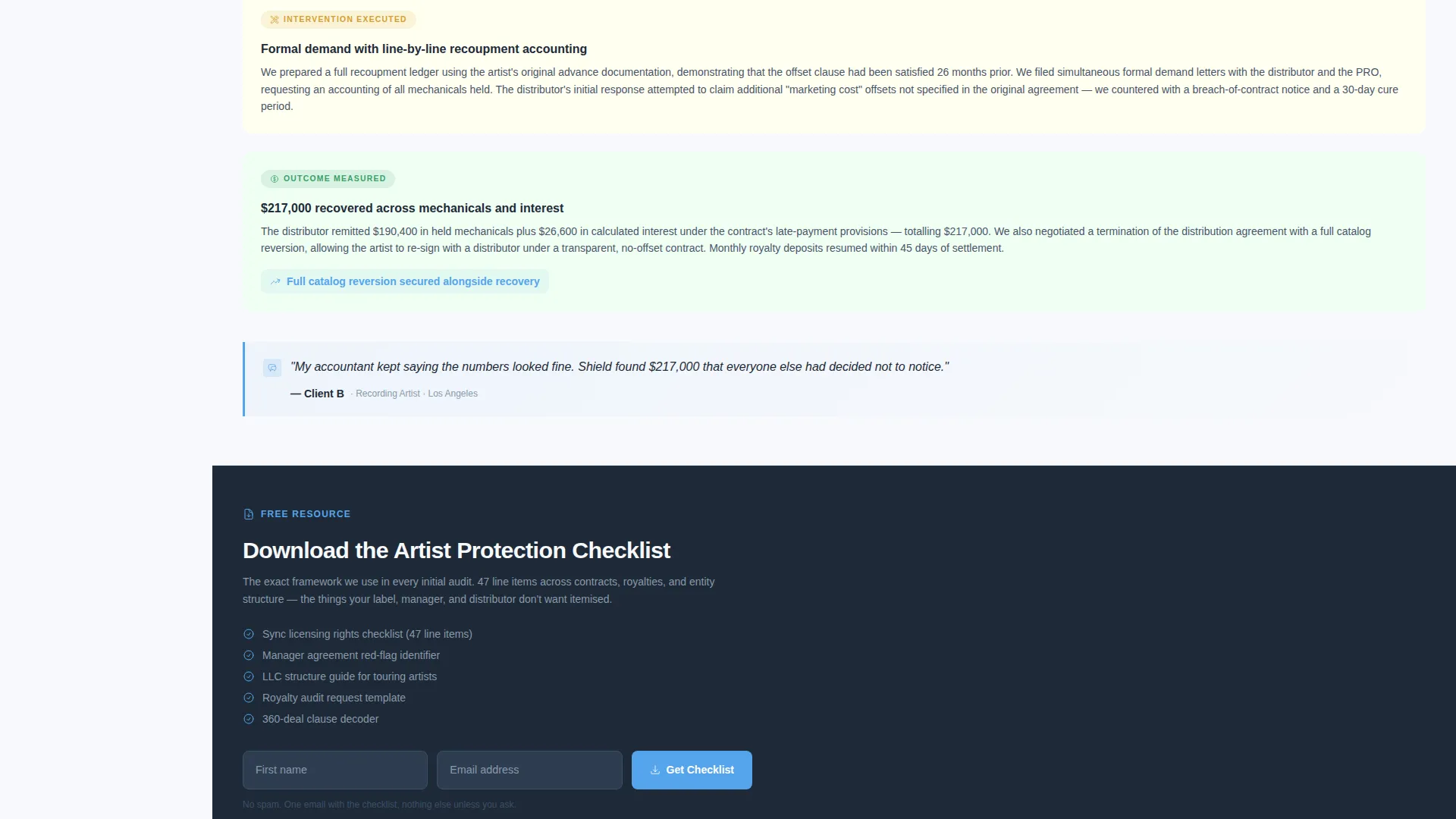1456x819 pixels.
Task: Click Download the Artist Protection Checklist heading
Action: coord(457,551)
